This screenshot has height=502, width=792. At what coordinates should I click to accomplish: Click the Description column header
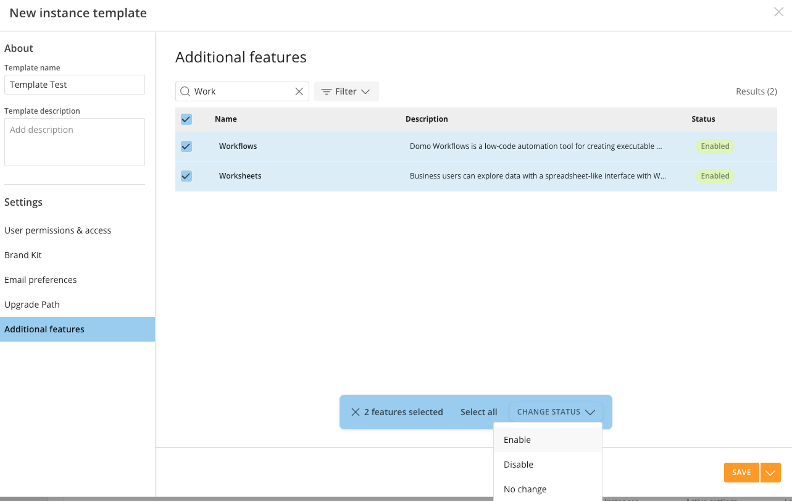pyautogui.click(x=426, y=119)
